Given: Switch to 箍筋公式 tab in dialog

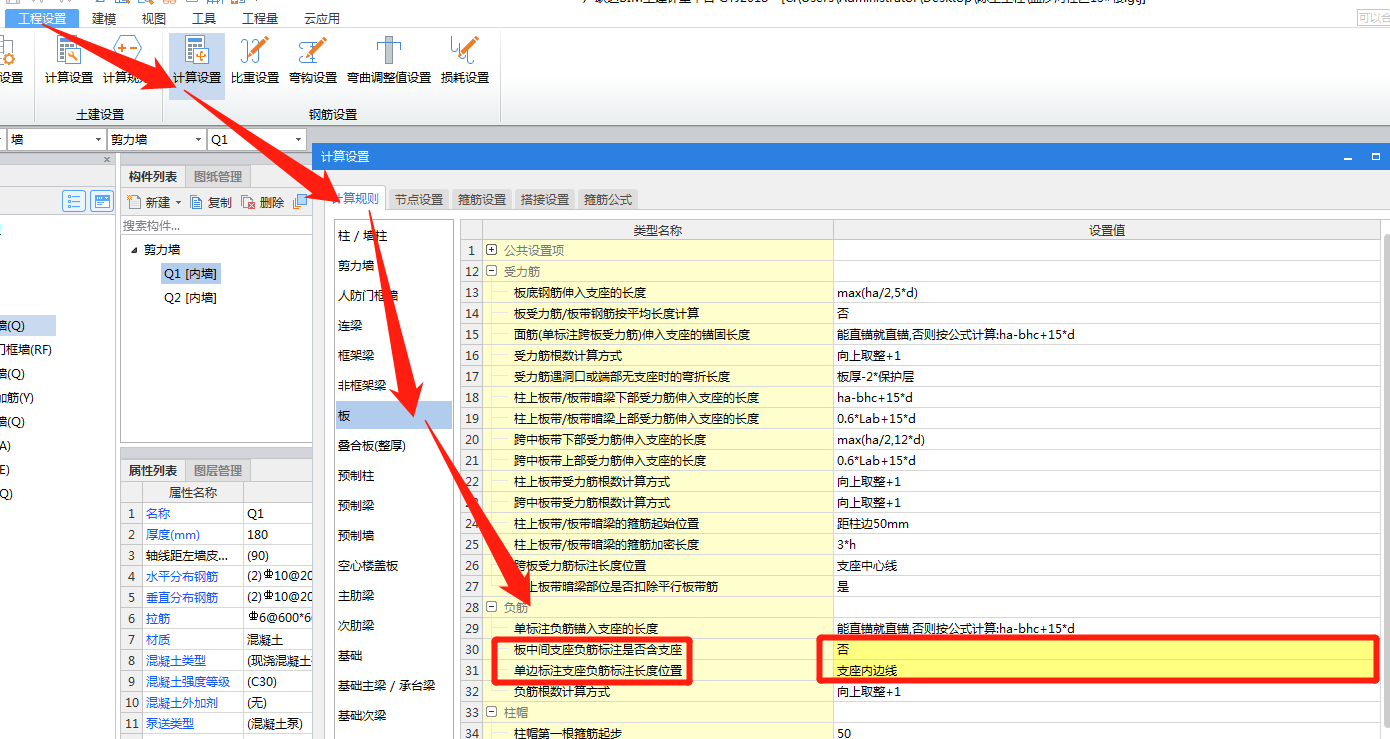Looking at the screenshot, I should [608, 199].
